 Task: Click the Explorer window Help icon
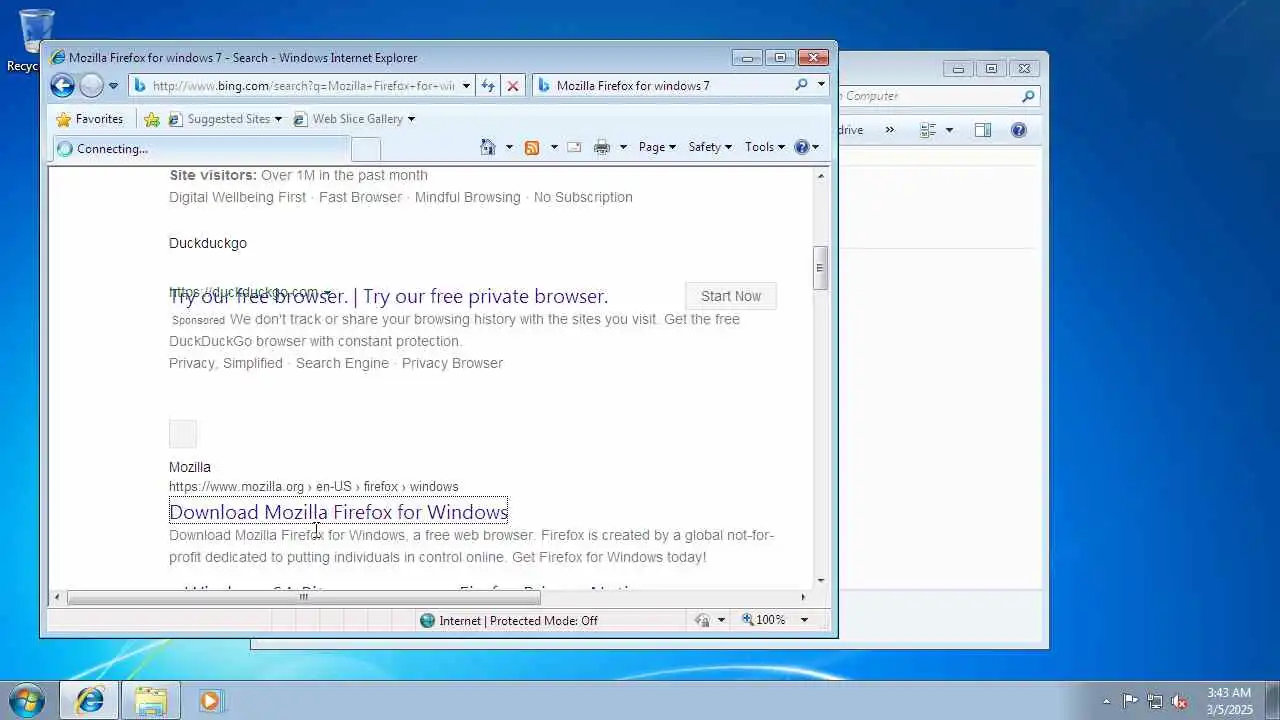(x=1019, y=130)
